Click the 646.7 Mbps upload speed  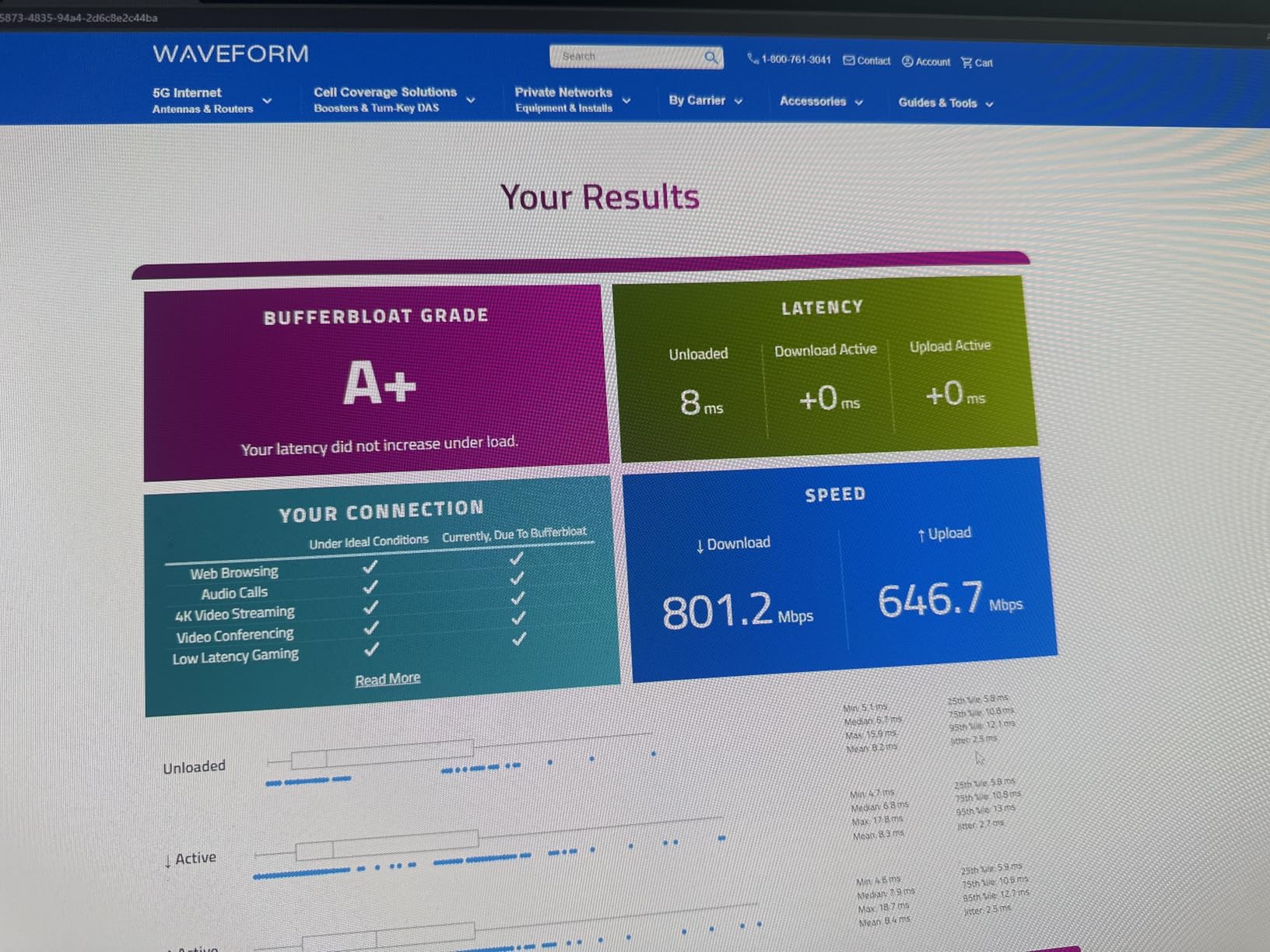tap(950, 600)
